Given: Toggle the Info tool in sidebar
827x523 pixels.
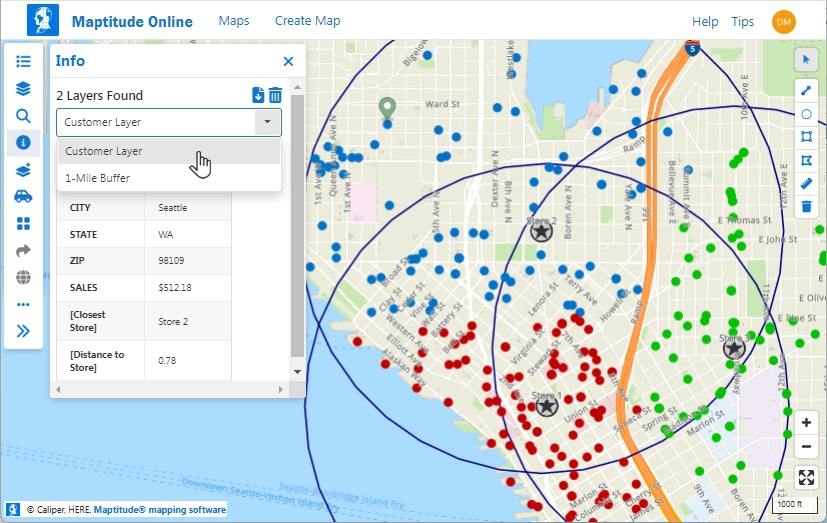Looking at the screenshot, I should [x=23, y=142].
